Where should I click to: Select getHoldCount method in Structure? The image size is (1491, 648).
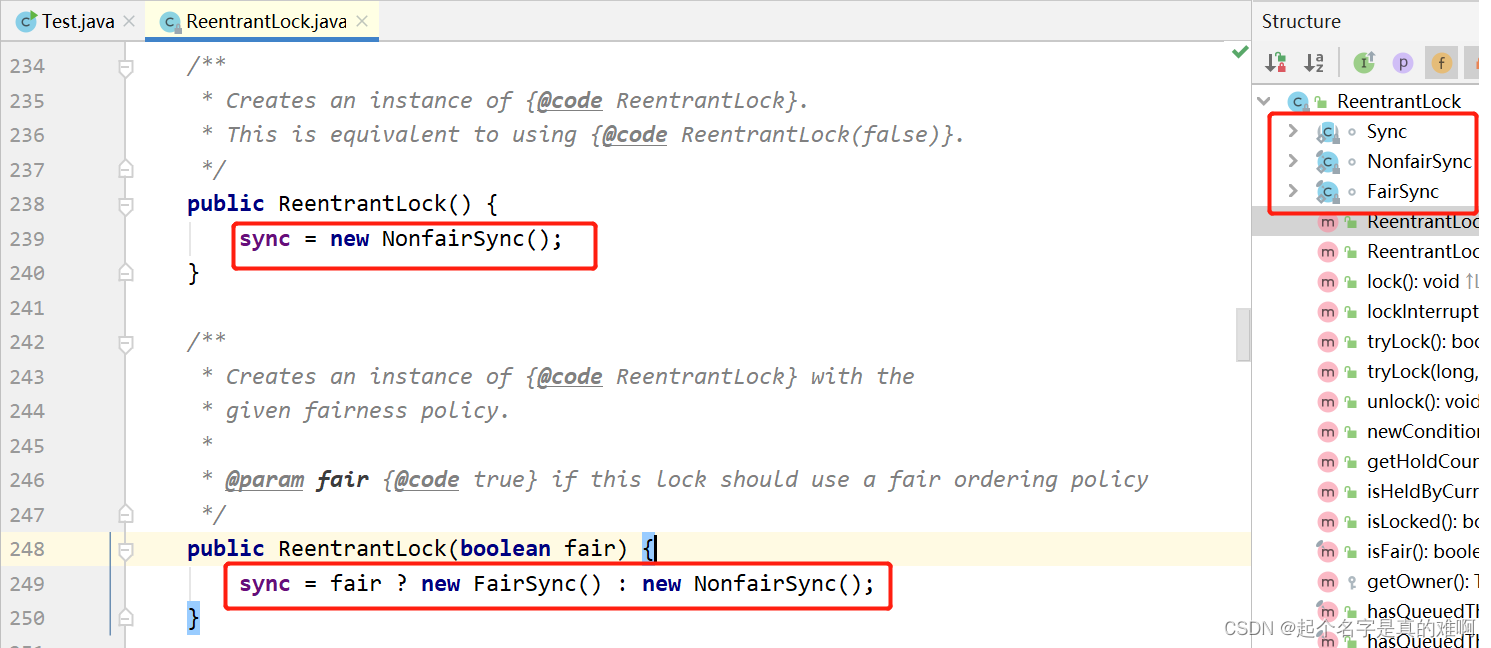pos(1423,461)
